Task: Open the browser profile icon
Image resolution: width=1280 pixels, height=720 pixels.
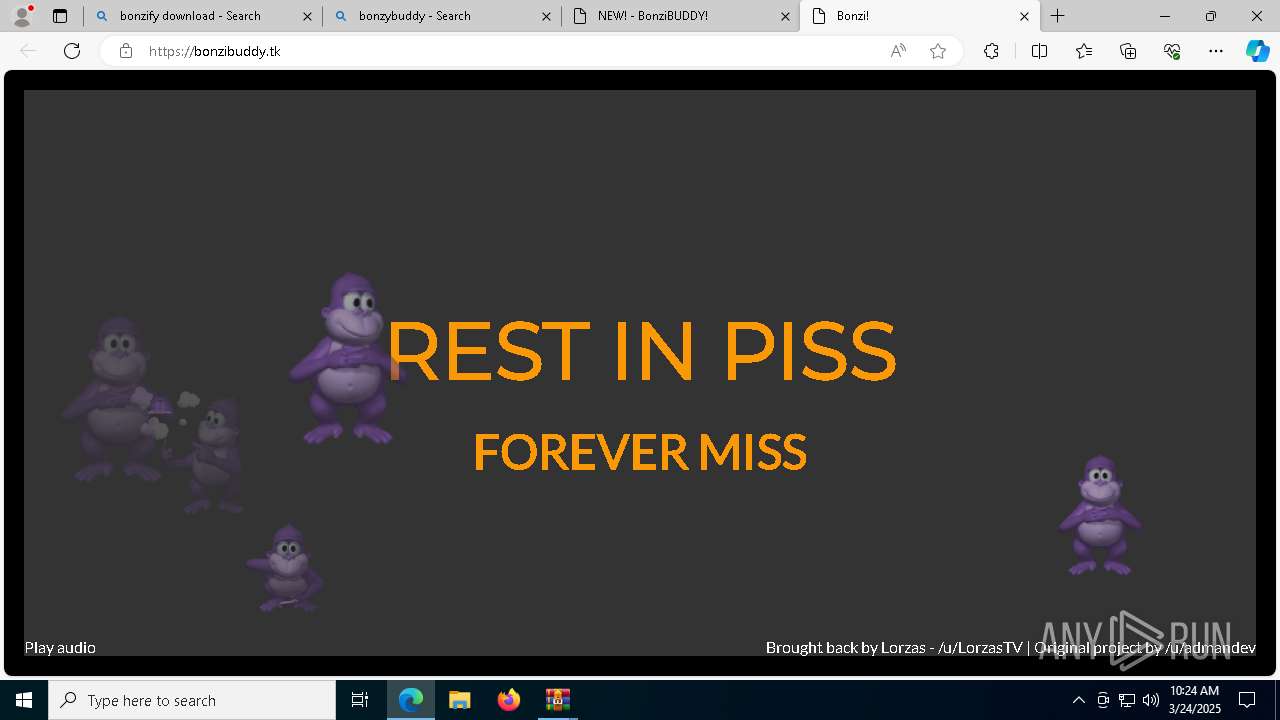Action: (22, 16)
